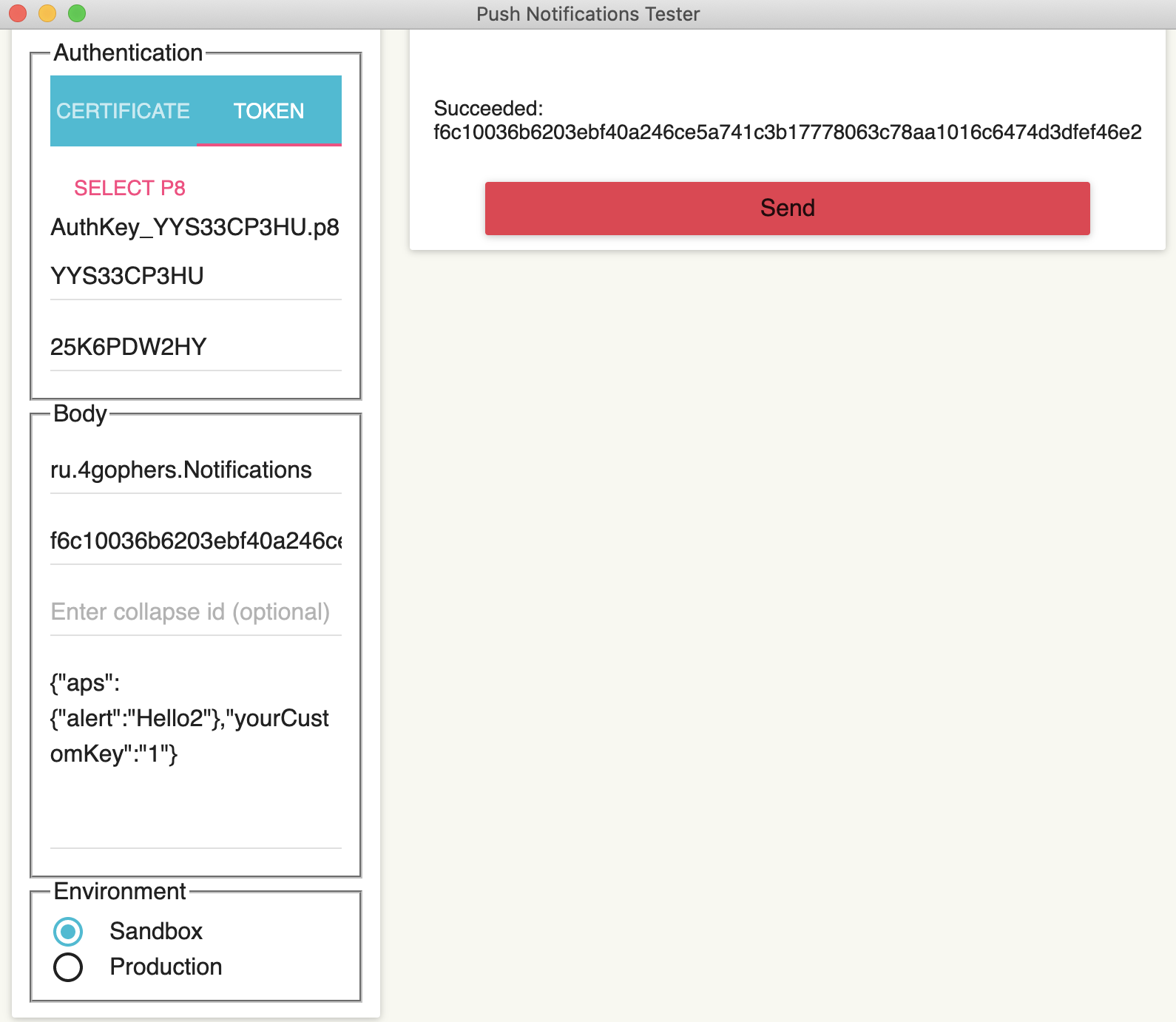Focus the collapse id optional field
This screenshot has height=1022, width=1176.
(x=195, y=612)
